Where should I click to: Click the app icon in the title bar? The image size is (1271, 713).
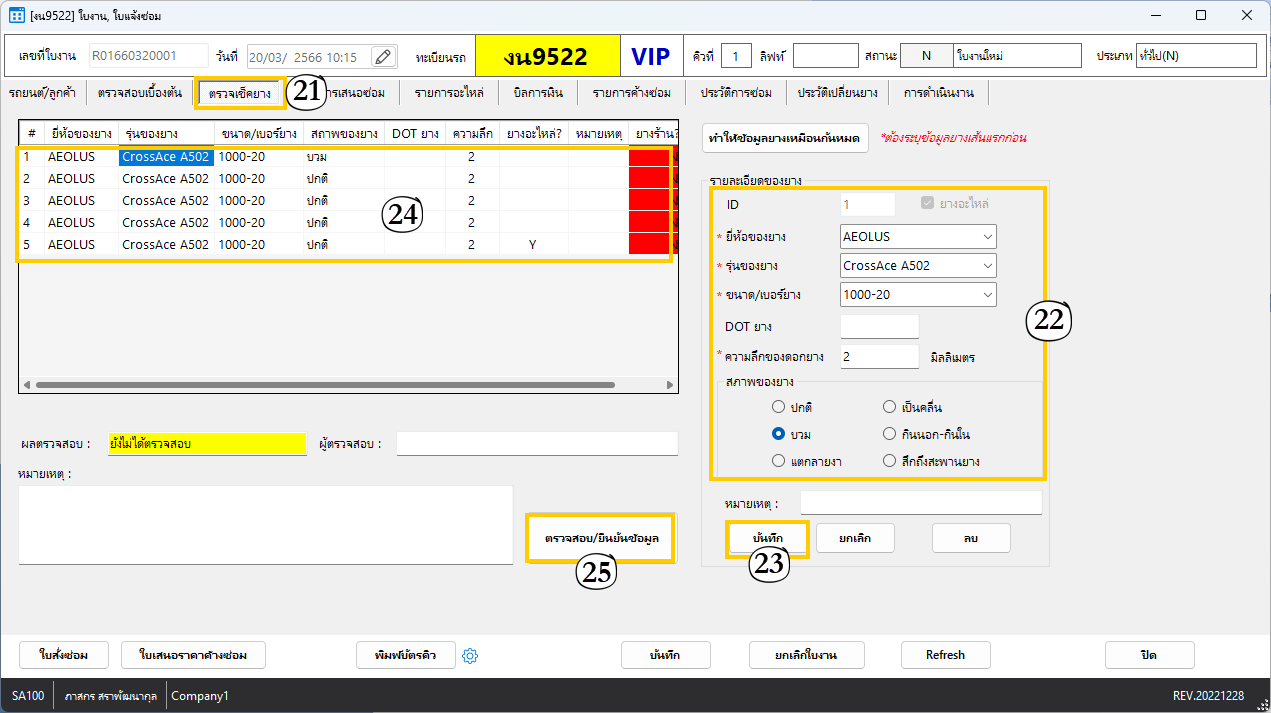click(17, 16)
